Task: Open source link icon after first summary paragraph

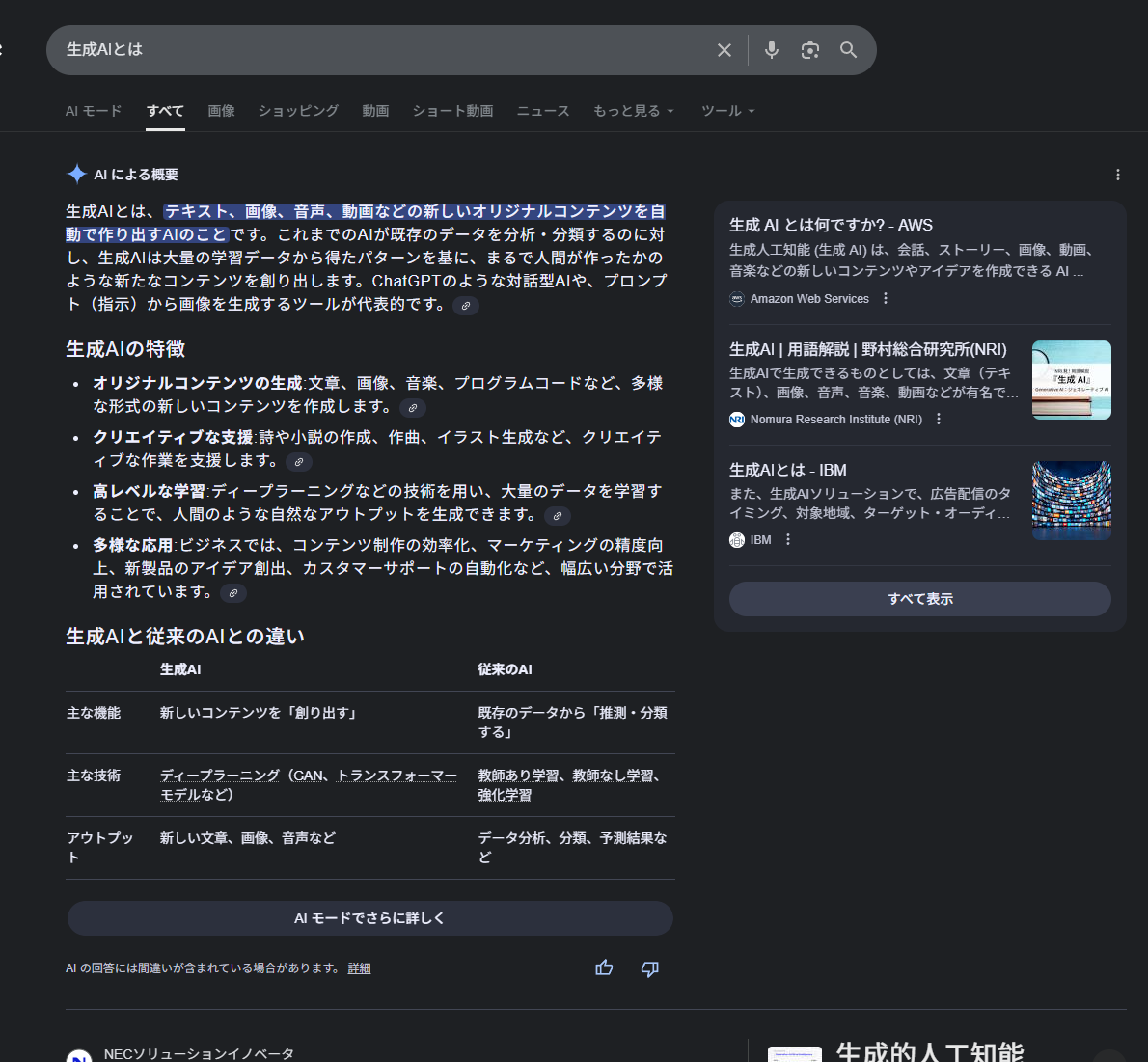Action: 466,306
